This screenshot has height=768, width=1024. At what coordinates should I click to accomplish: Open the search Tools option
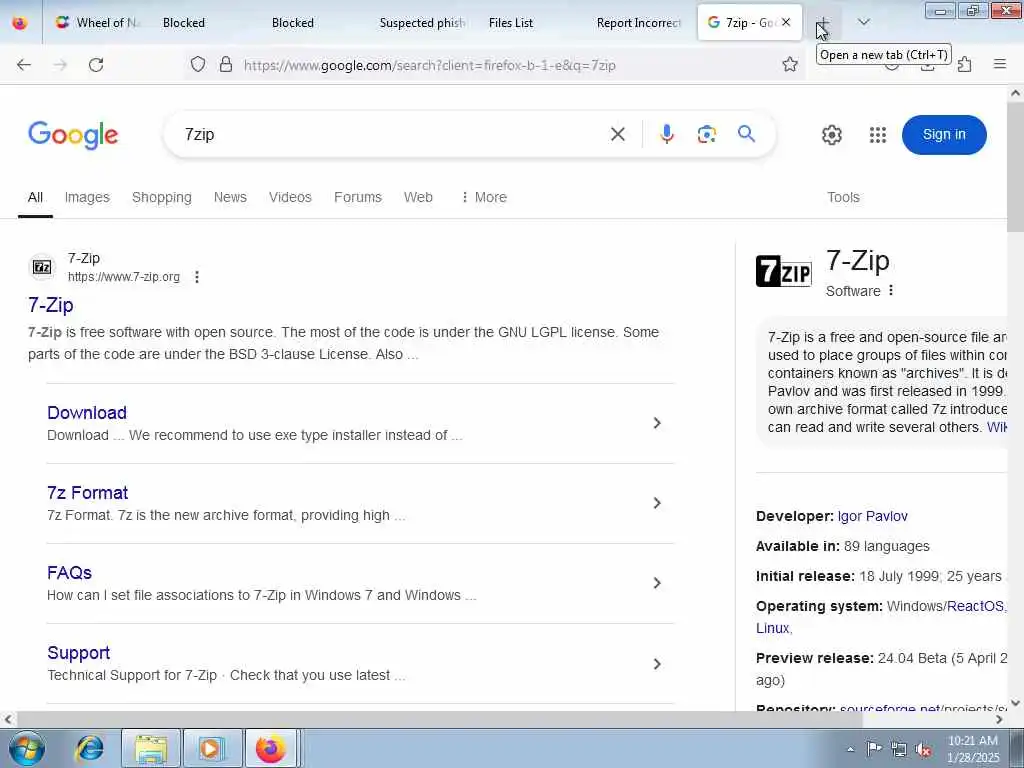click(x=843, y=197)
